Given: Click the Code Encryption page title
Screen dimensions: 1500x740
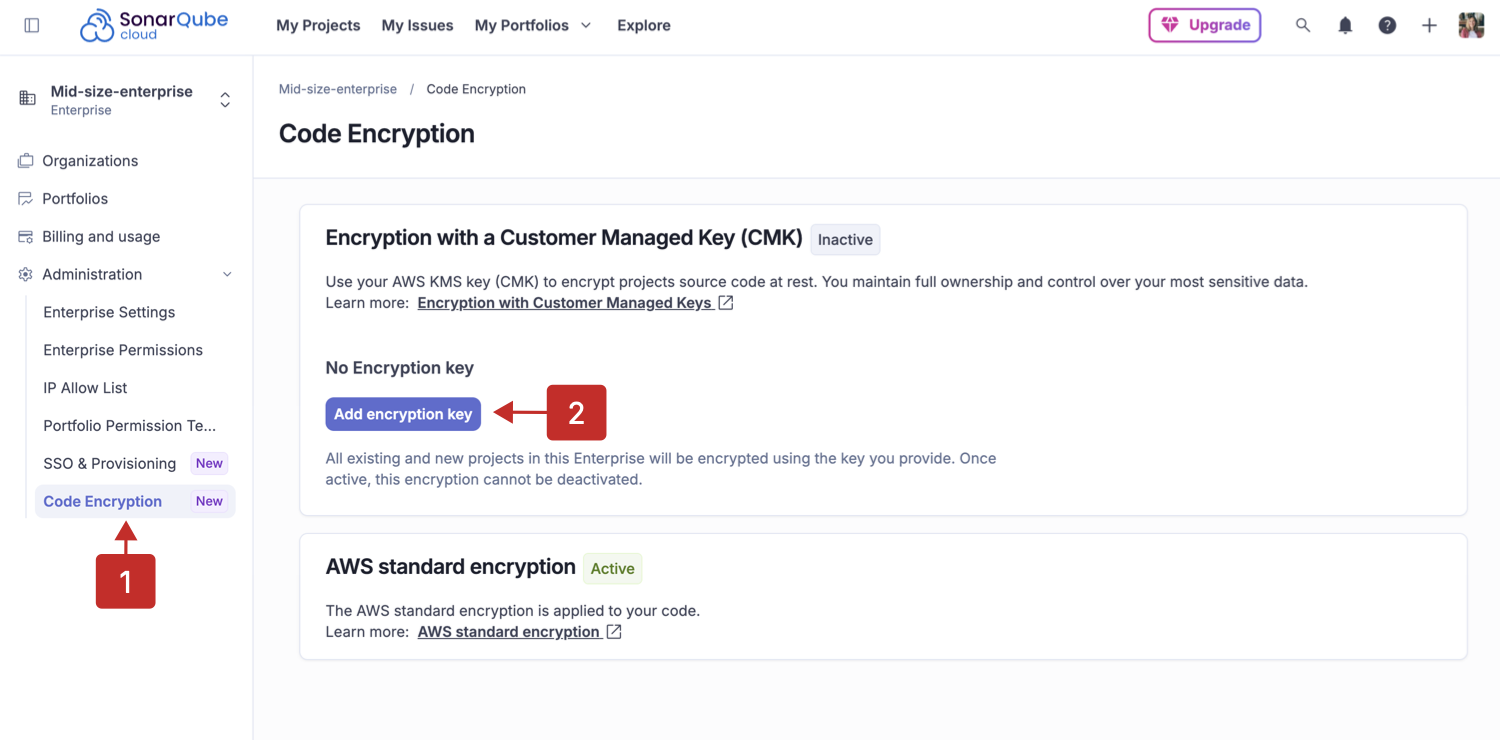Looking at the screenshot, I should (377, 134).
